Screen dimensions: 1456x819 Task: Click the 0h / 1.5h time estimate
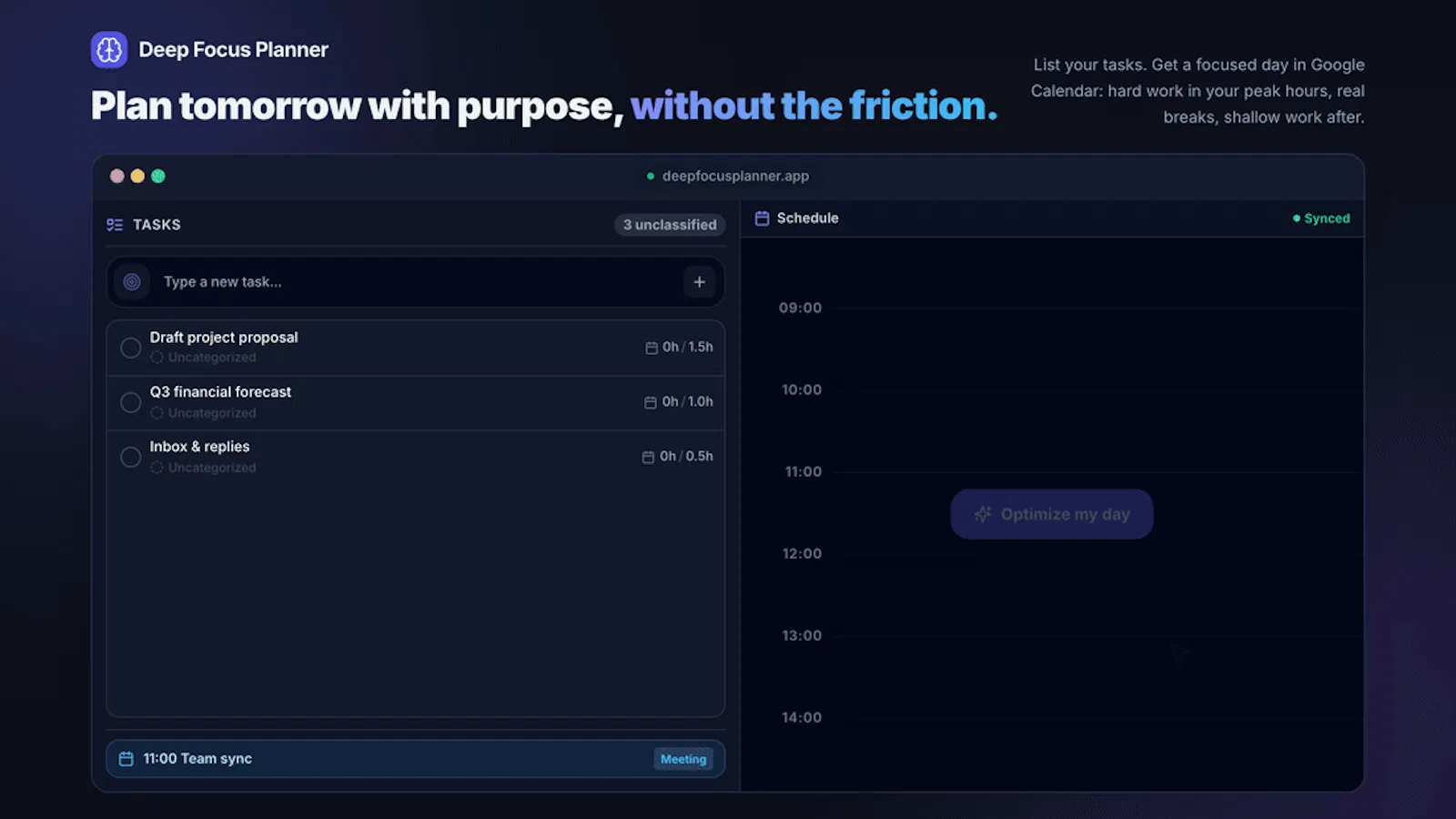click(x=688, y=347)
